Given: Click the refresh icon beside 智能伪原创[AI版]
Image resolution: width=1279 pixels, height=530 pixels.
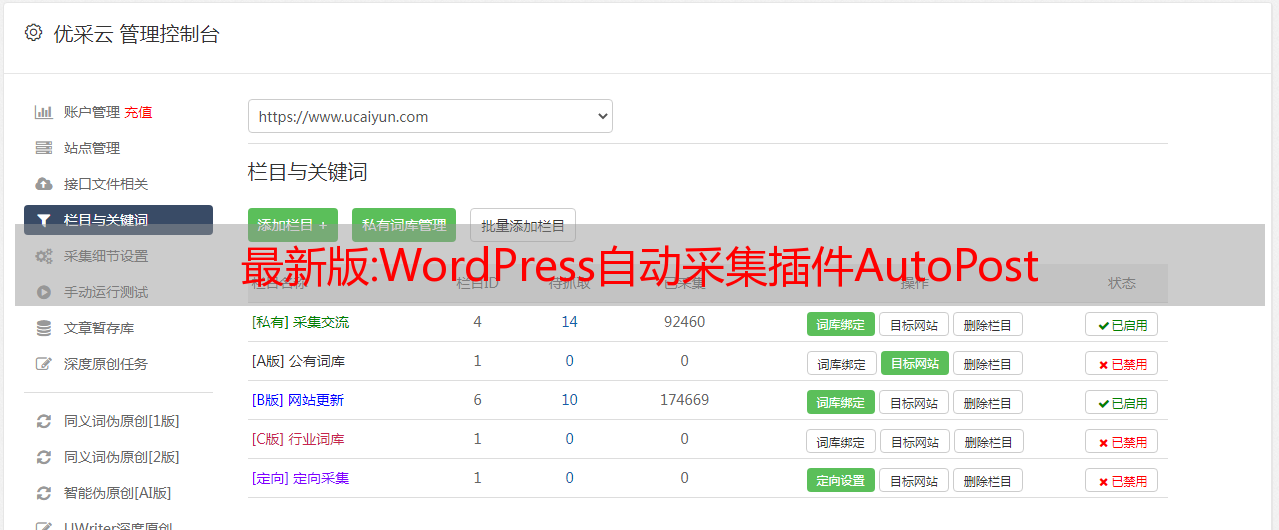Looking at the screenshot, I should click(x=43, y=493).
